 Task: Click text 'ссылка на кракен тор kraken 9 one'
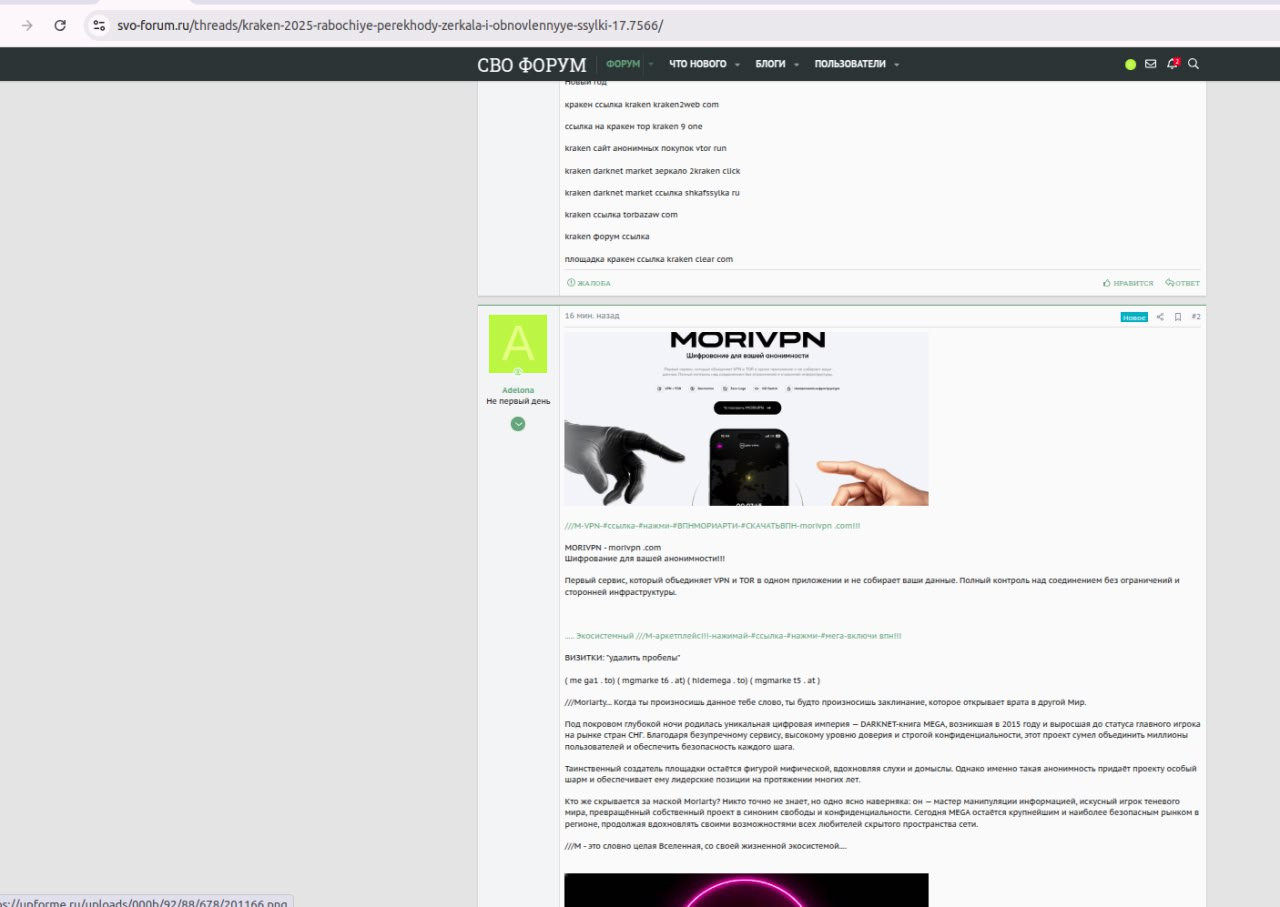click(x=634, y=127)
